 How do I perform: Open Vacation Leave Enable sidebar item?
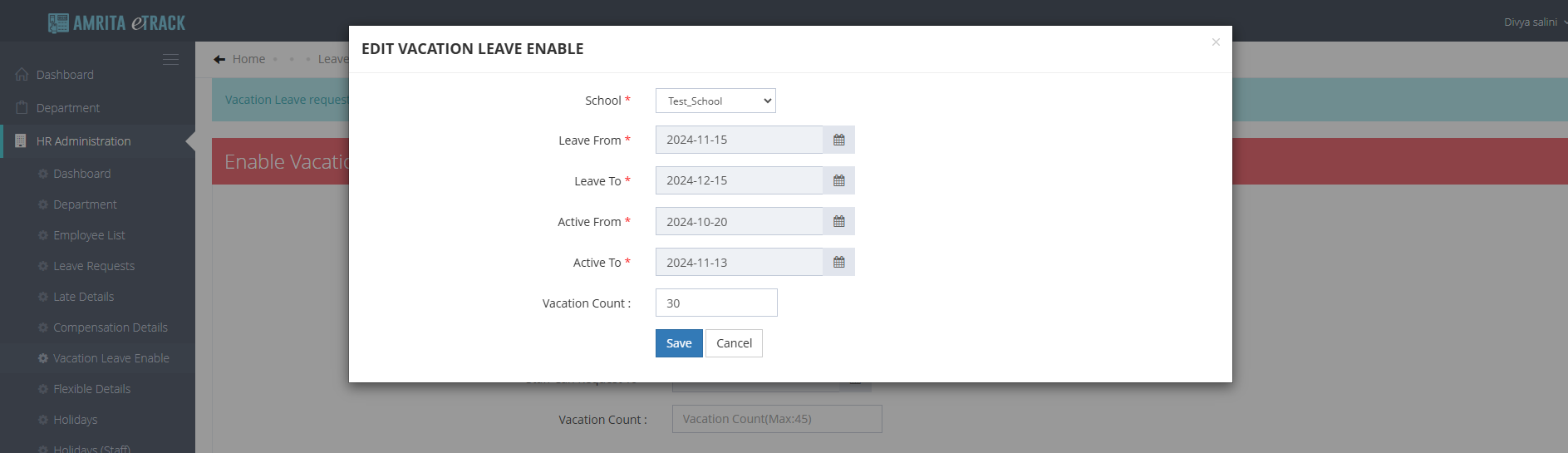tap(111, 358)
